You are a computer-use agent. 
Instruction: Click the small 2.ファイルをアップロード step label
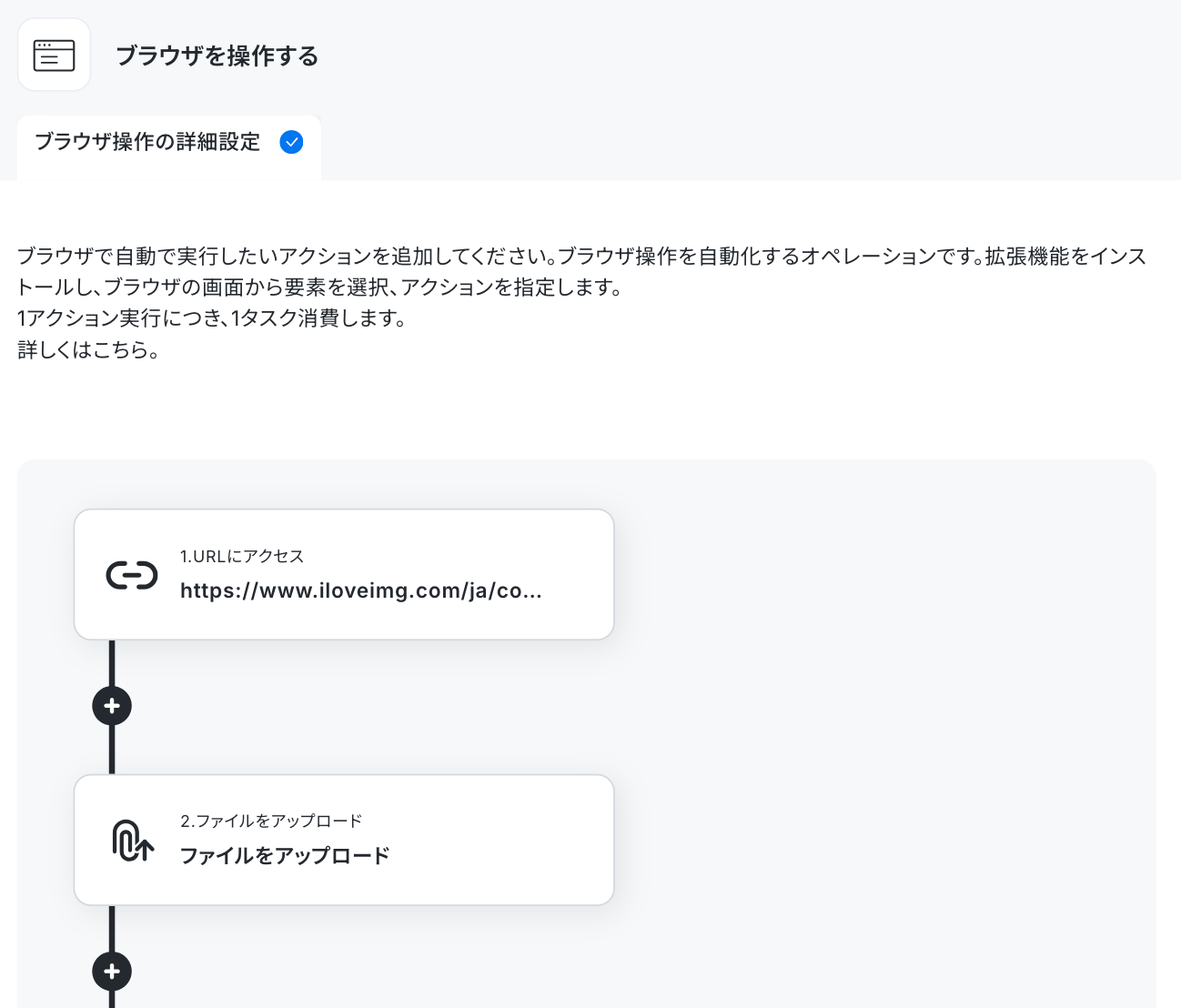point(271,821)
